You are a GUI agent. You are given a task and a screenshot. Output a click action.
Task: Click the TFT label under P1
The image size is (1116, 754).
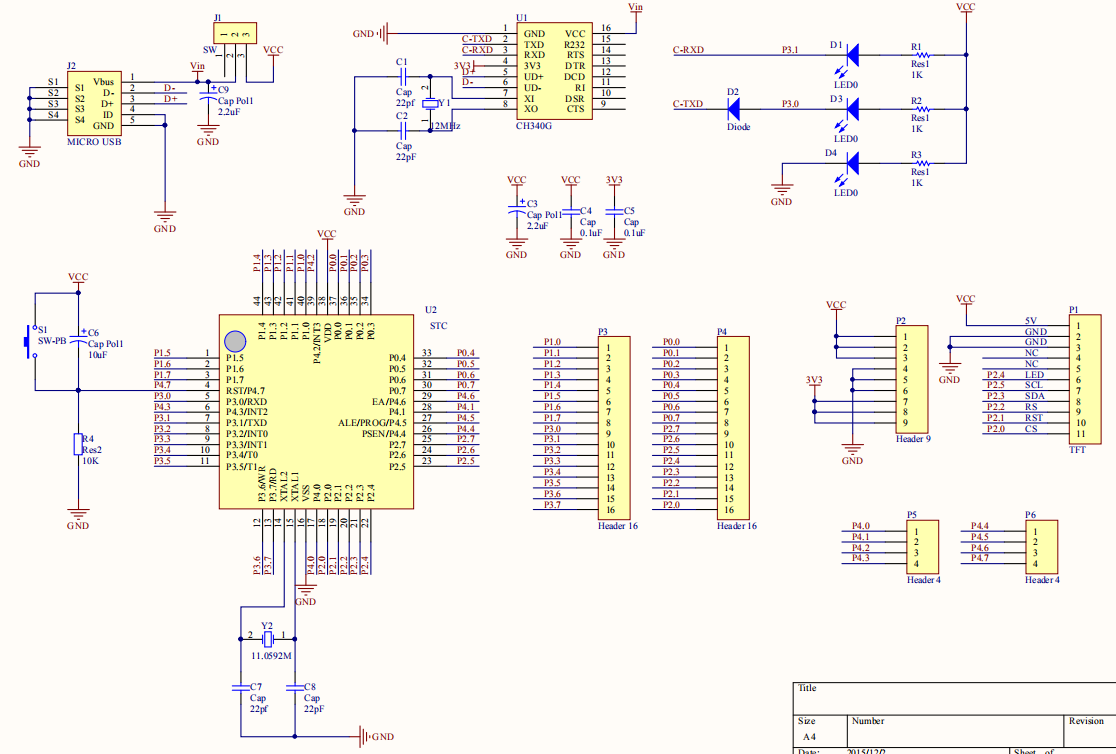point(1078,450)
